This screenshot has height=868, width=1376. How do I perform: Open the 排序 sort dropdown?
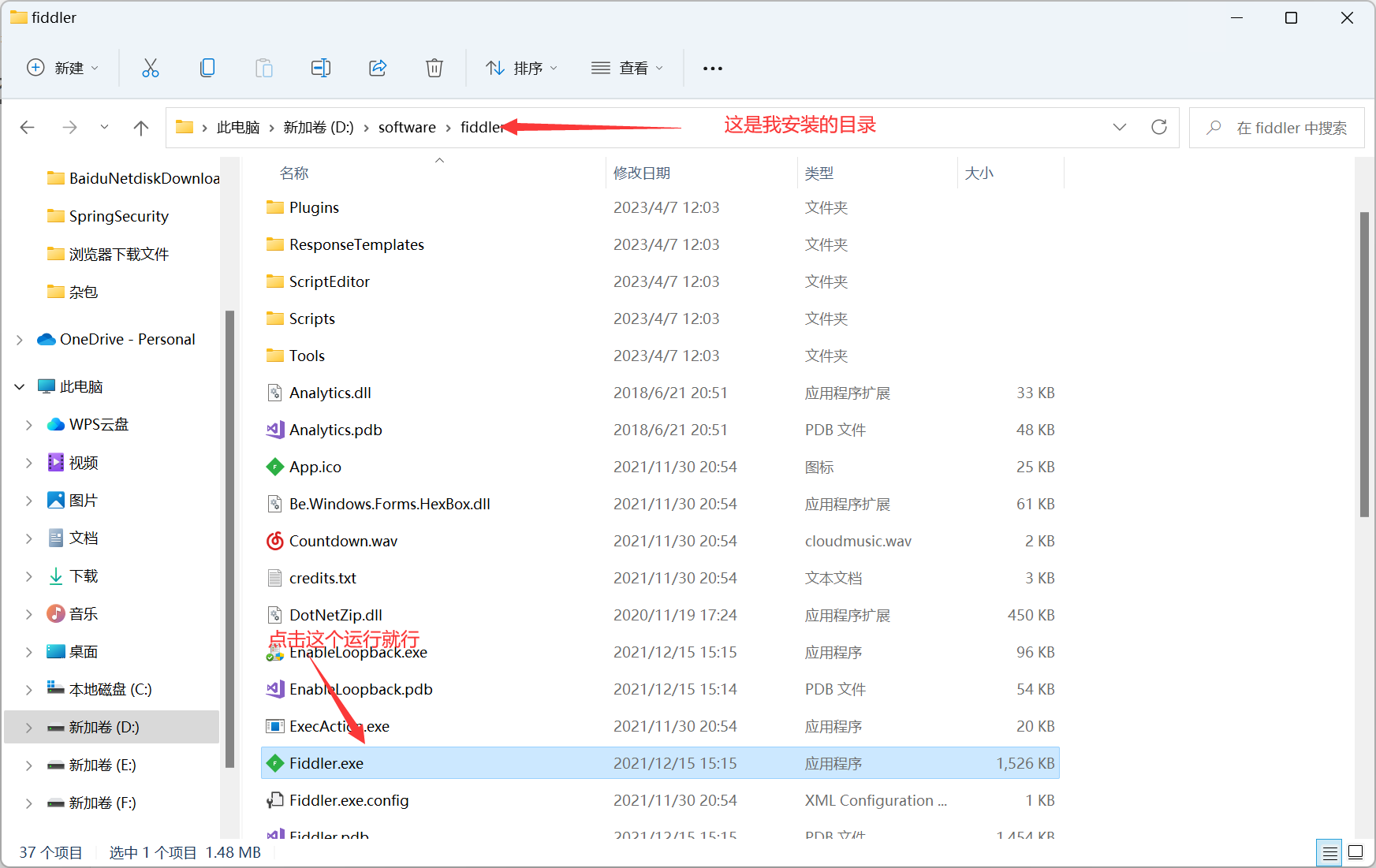click(522, 68)
